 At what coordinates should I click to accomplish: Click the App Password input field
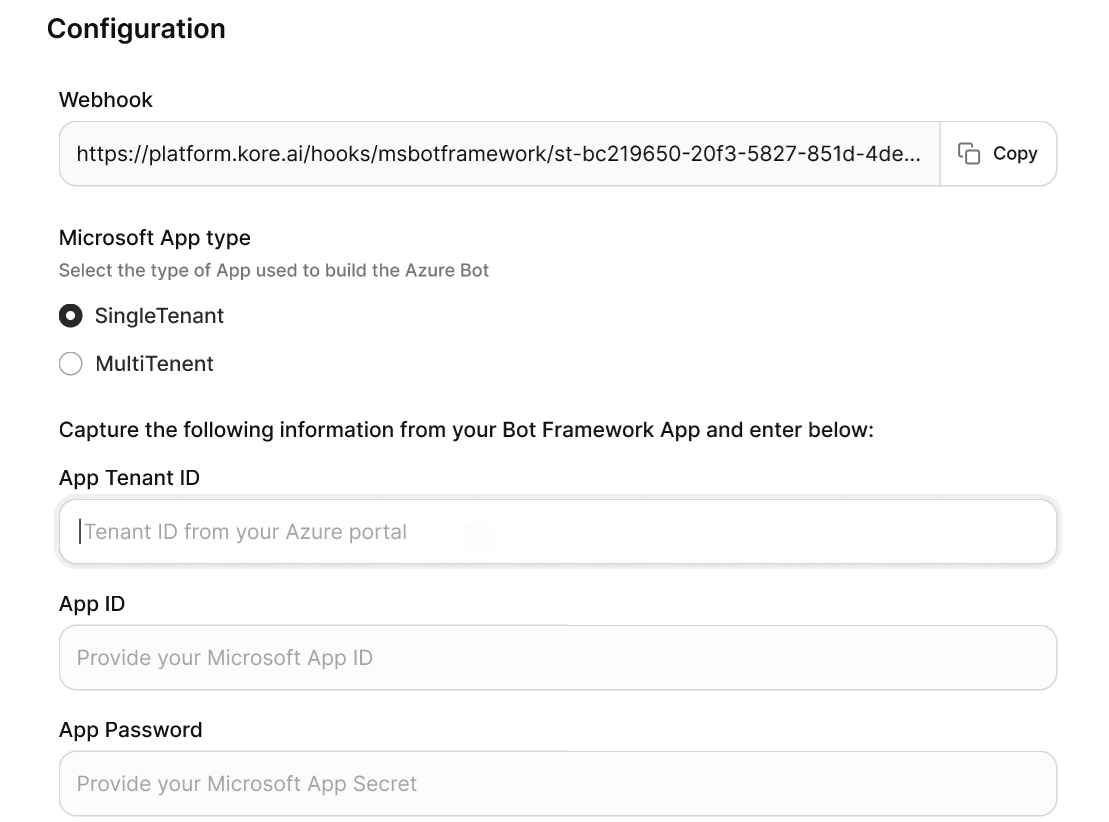[558, 784]
